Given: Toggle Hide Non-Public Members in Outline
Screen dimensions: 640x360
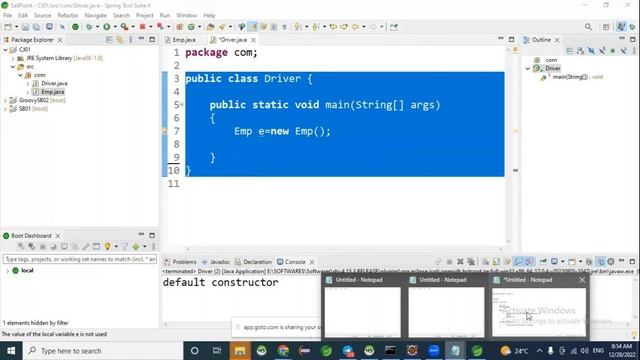Looking at the screenshot, I should [613, 51].
